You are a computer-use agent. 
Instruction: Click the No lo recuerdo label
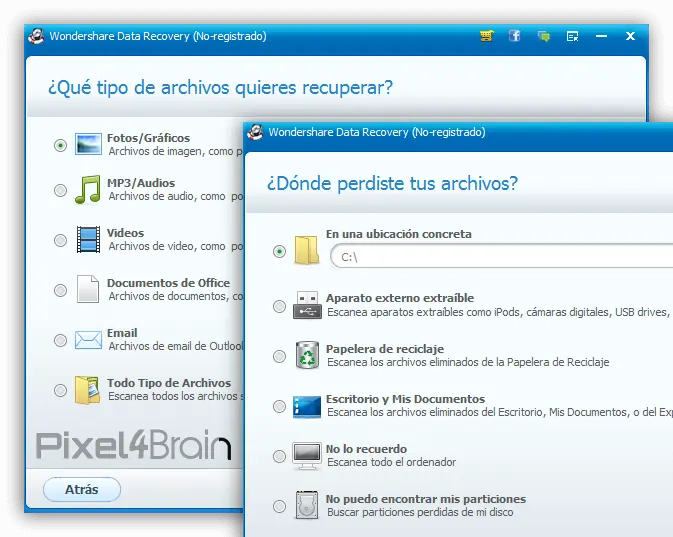point(366,449)
